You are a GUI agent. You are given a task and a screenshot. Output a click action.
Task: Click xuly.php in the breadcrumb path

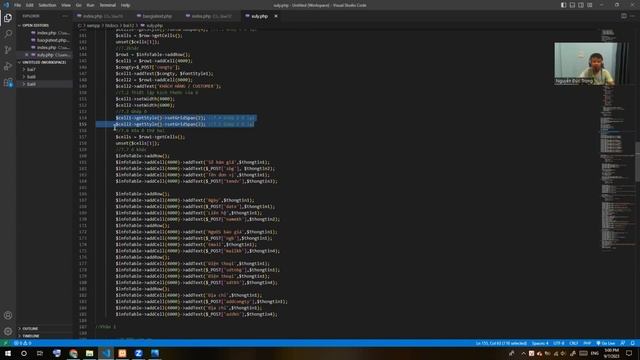point(154,25)
